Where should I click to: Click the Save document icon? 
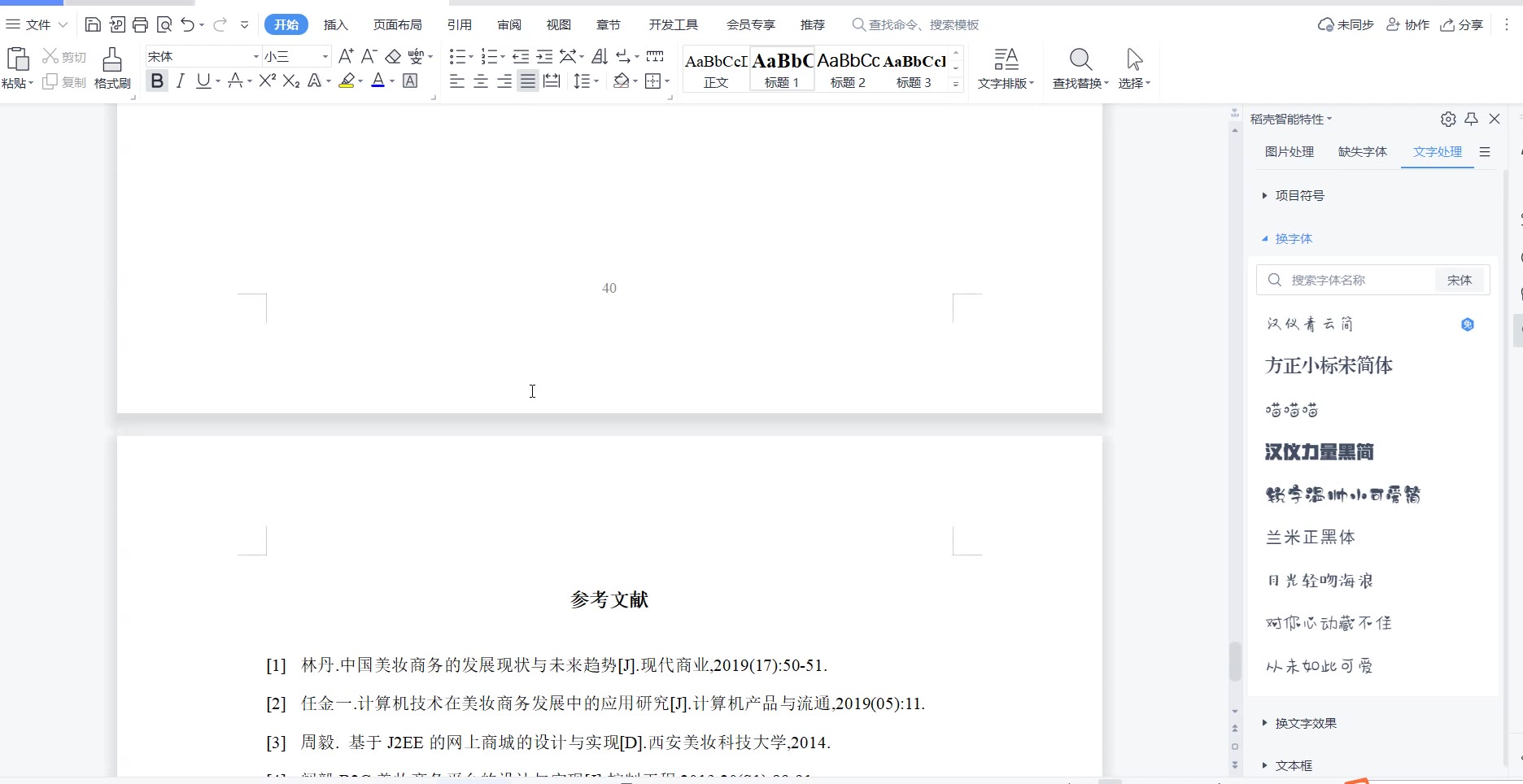point(93,25)
